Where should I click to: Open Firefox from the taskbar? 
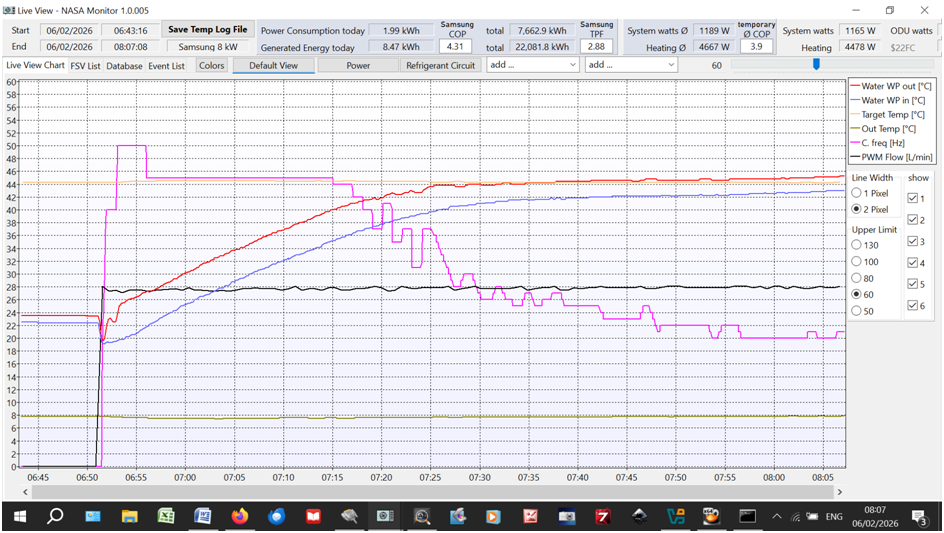(239, 516)
